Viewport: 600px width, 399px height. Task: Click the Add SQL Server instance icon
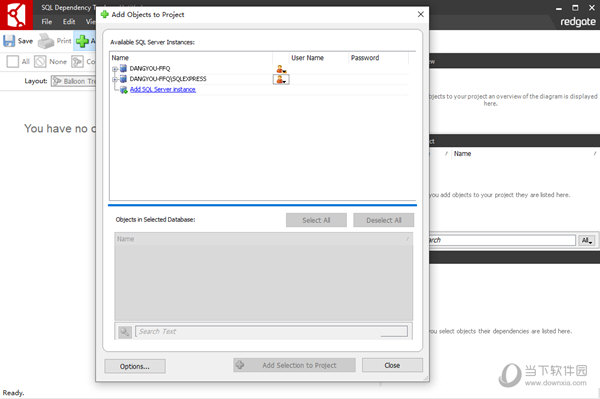pyautogui.click(x=124, y=90)
